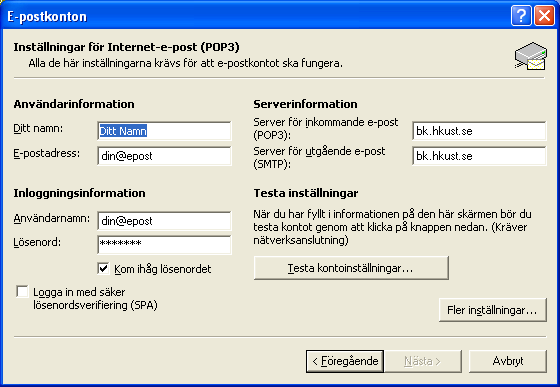Select the Användarnamn input field
Image resolution: width=560 pixels, height=387 pixels.
[164, 221]
